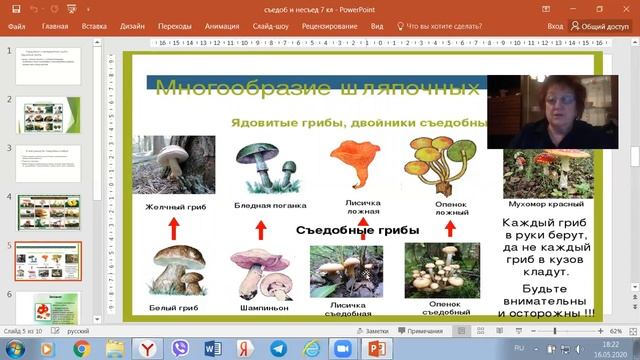The height and width of the screenshot is (360, 640).
Task: Open Zoom from taskbar
Action: [x=343, y=349]
